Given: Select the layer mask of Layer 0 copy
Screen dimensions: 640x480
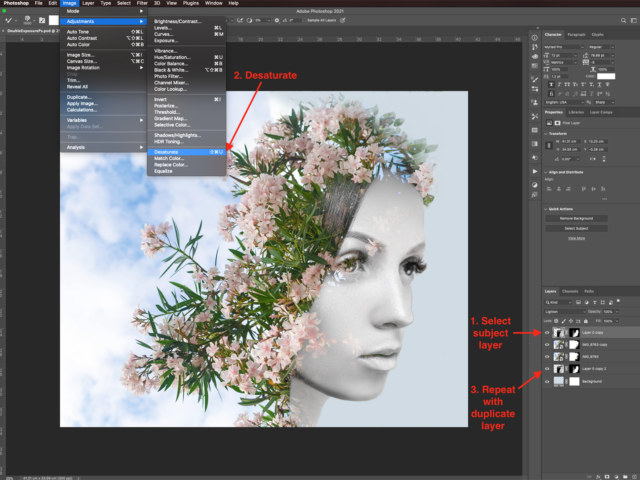Looking at the screenshot, I should (x=574, y=330).
